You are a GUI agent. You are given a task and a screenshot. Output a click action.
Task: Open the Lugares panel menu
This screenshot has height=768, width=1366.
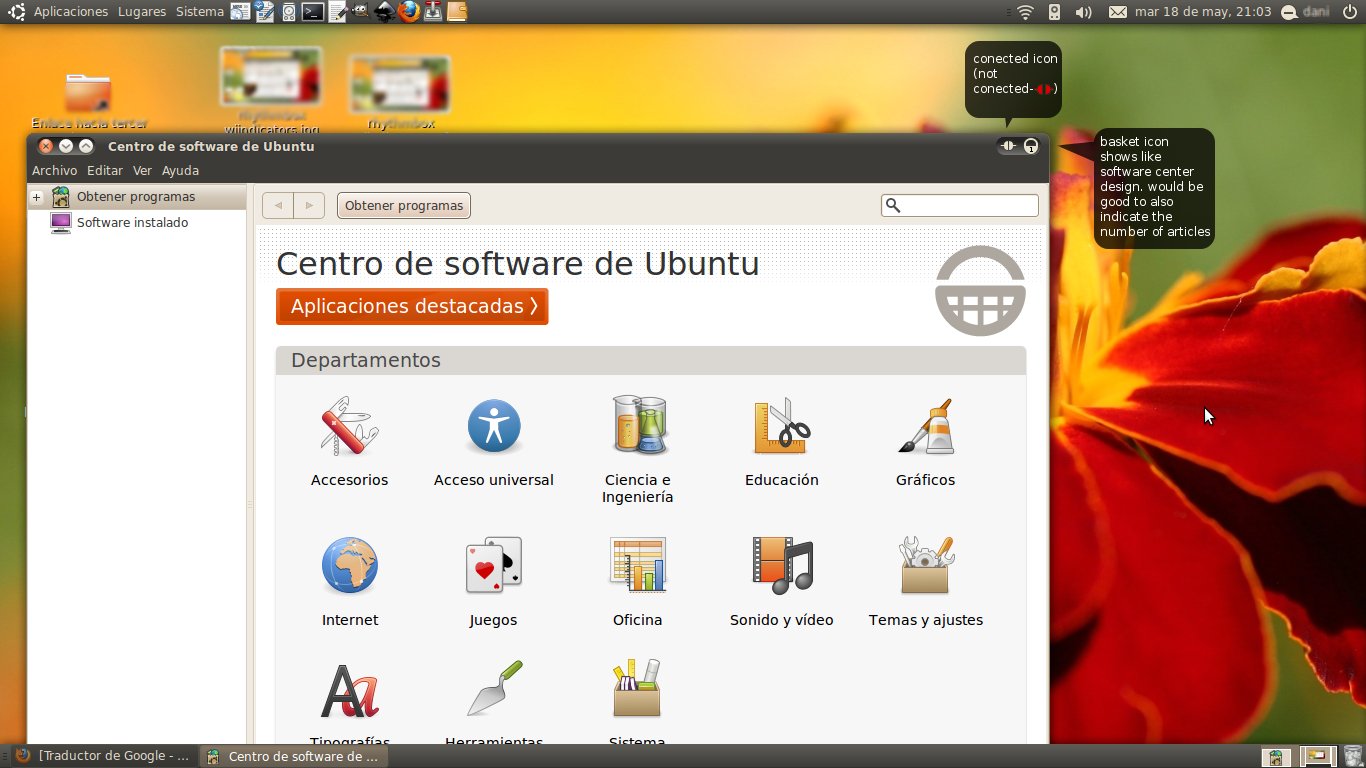[142, 12]
